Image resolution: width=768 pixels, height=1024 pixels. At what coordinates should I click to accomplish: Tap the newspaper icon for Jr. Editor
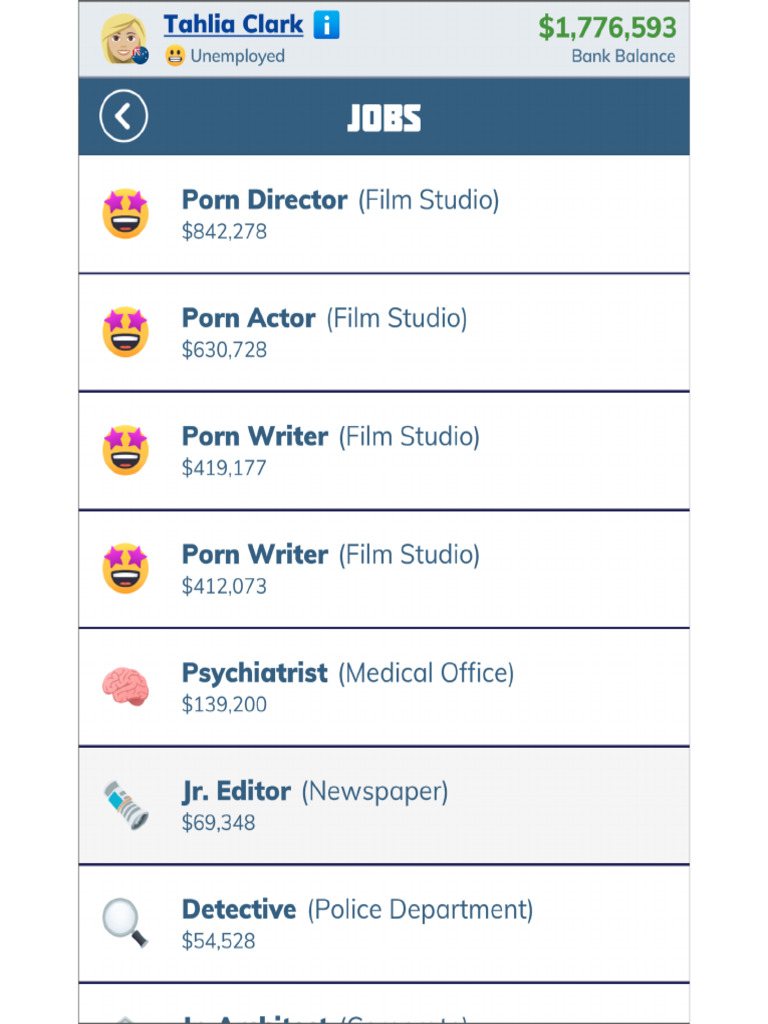pos(125,805)
